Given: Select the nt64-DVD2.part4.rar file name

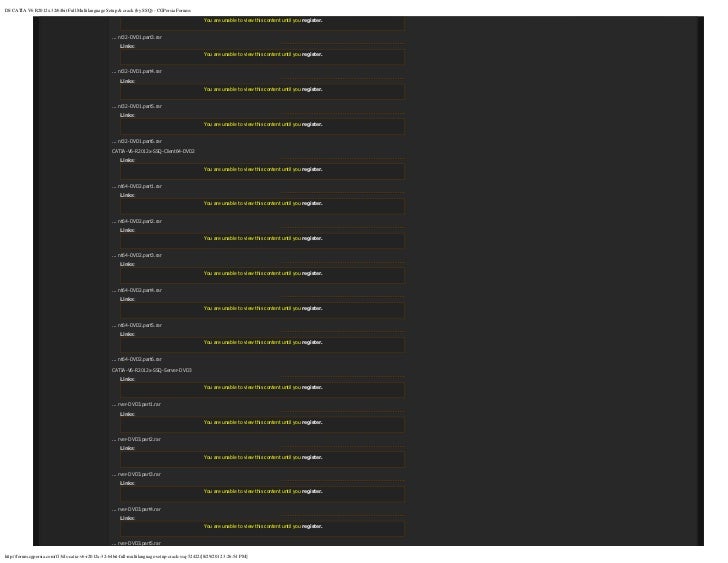Looking at the screenshot, I should (137, 291).
